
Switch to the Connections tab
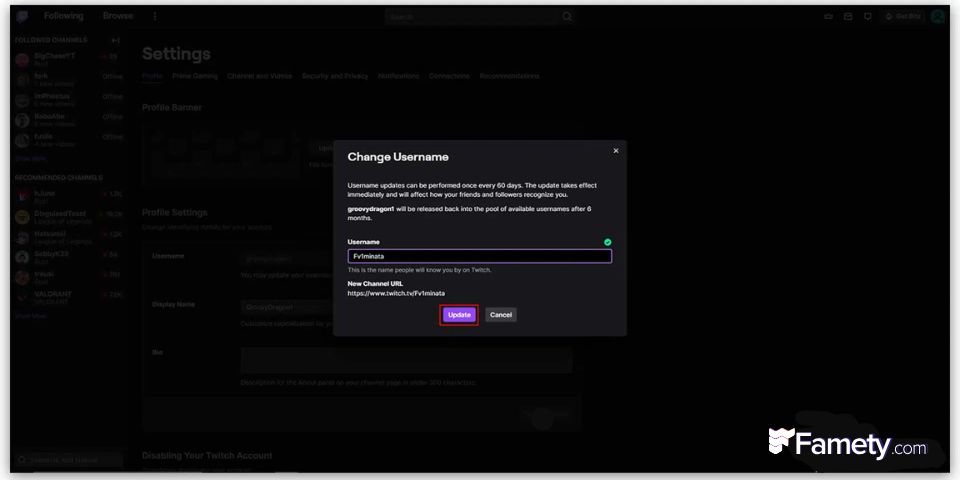449,76
